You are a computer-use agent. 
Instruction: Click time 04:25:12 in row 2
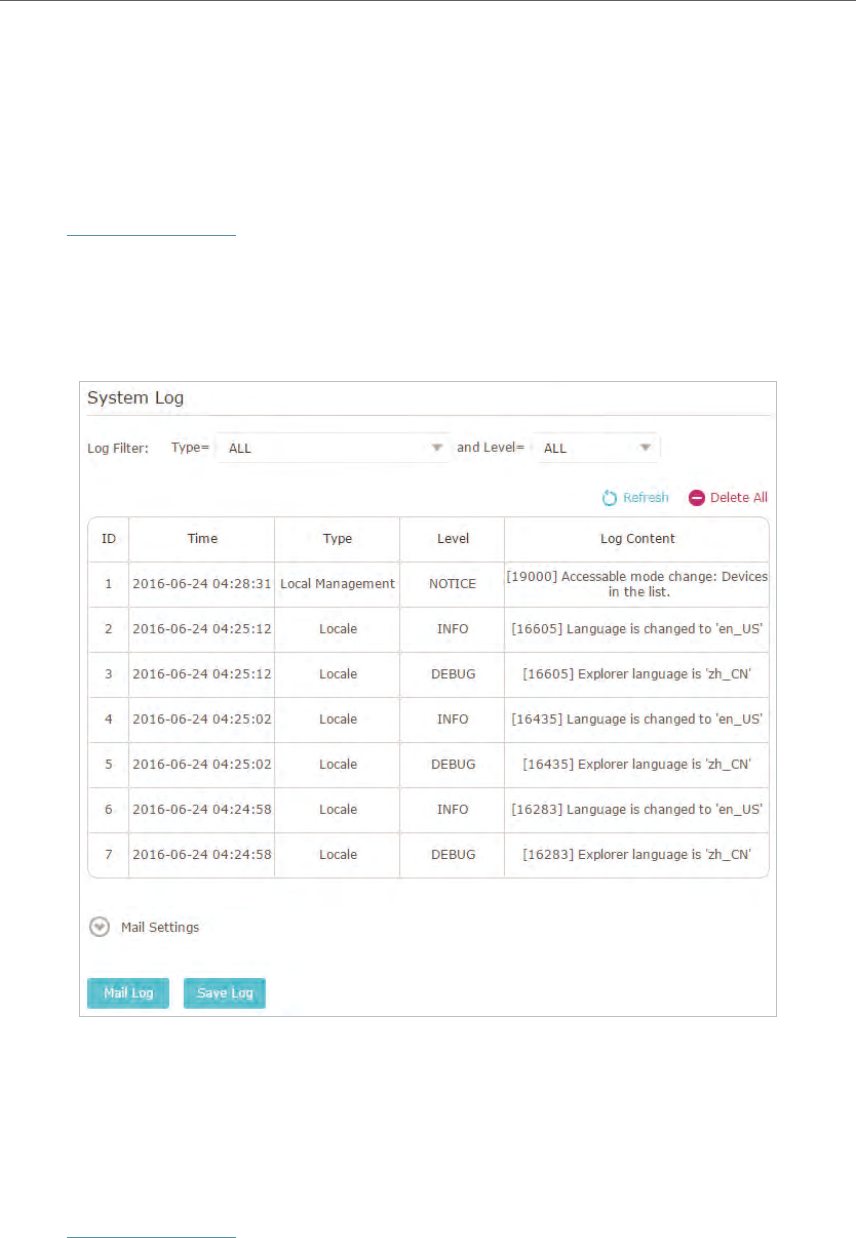pos(202,629)
